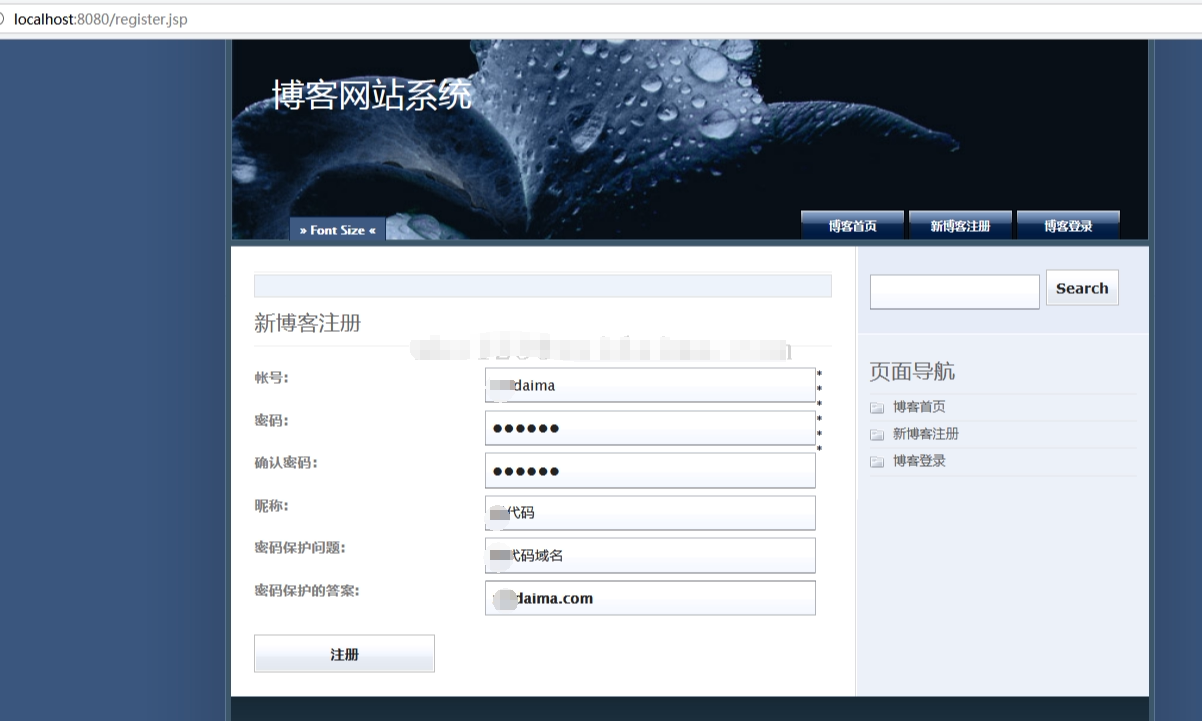Click the 确认密码: label
The width and height of the screenshot is (1202, 721).
(286, 463)
